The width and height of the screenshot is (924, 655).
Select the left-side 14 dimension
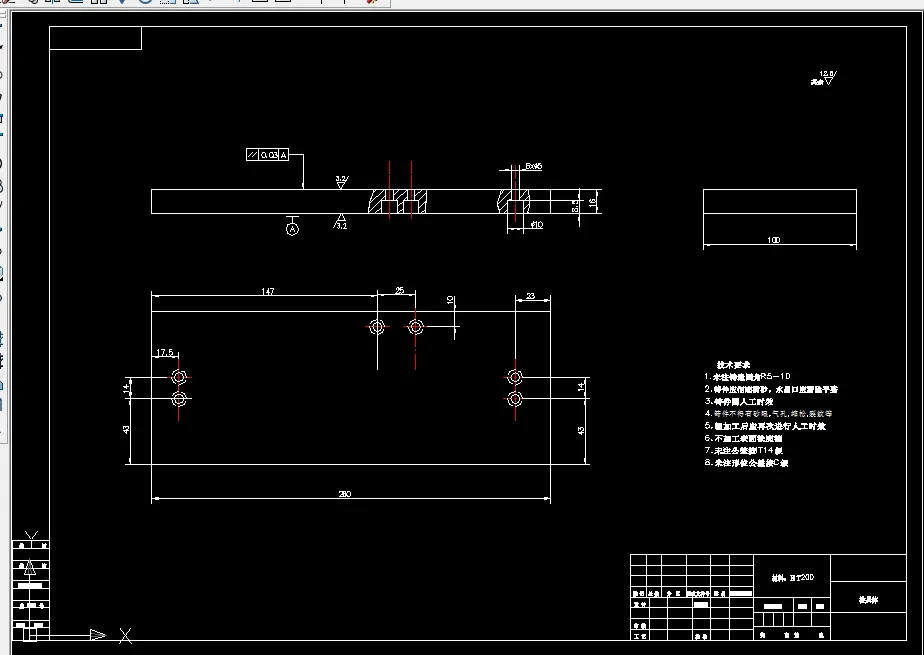(x=126, y=388)
